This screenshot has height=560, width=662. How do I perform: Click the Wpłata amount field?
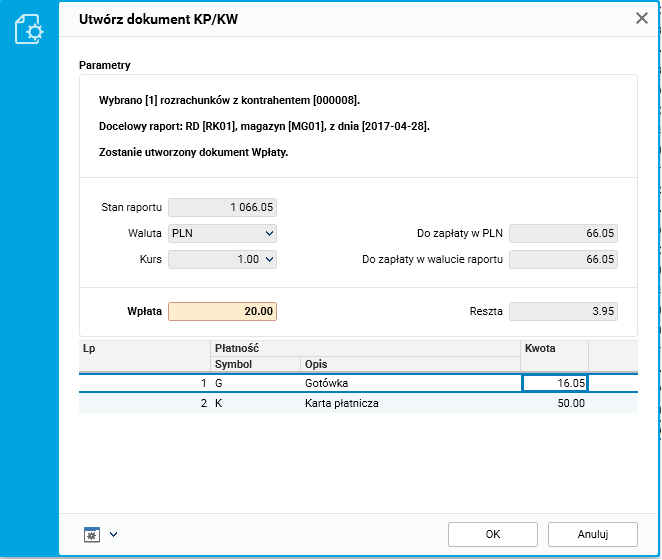(x=222, y=312)
